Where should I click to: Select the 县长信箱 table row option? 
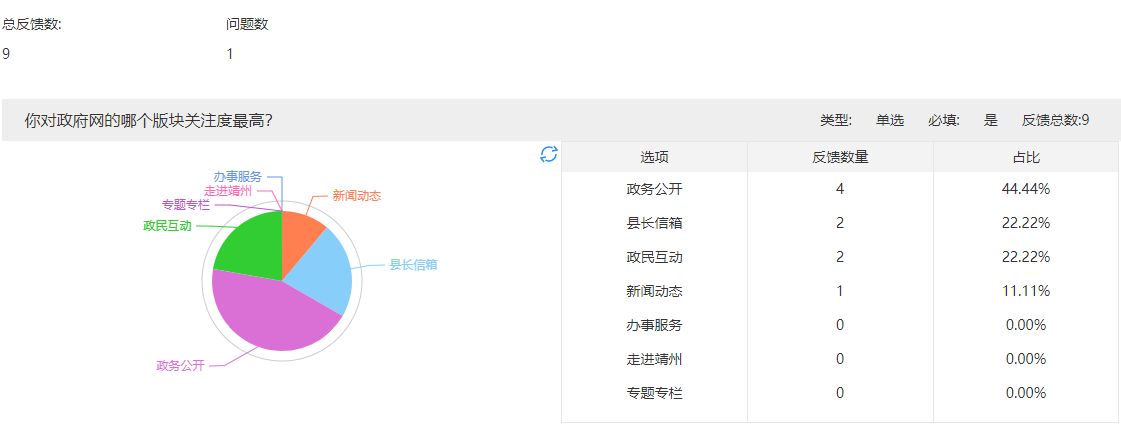(x=654, y=223)
